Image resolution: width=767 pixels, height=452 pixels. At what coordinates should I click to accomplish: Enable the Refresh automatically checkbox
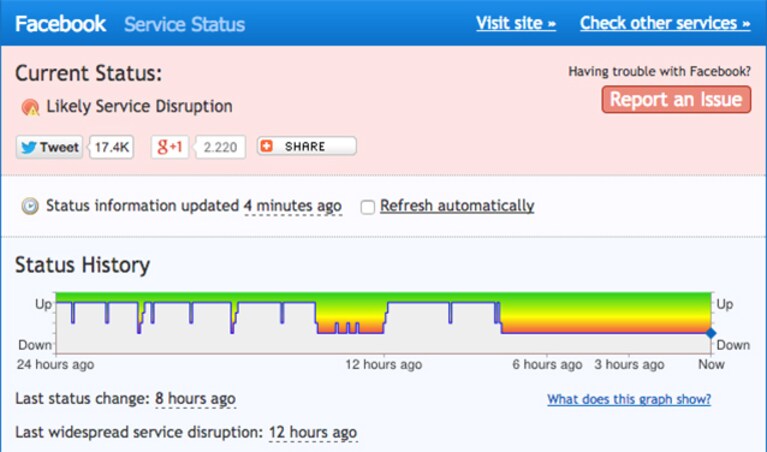[x=368, y=207]
